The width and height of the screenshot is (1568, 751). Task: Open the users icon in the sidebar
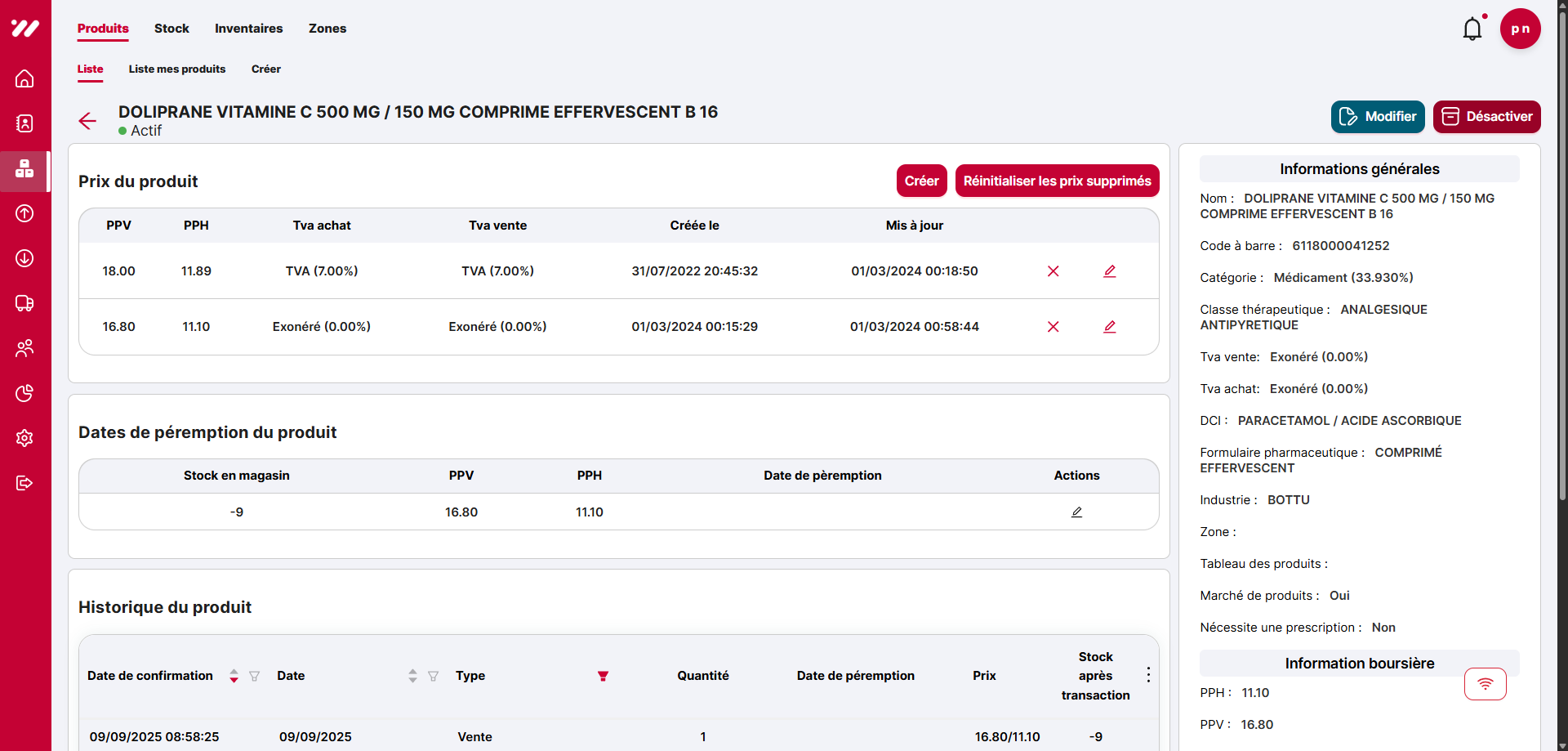[24, 348]
